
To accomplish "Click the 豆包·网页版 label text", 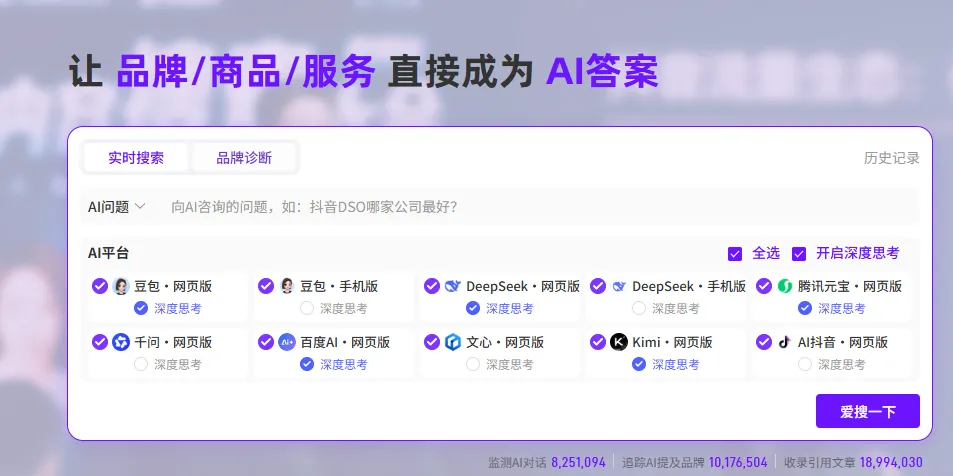I will pyautogui.click(x=173, y=286).
